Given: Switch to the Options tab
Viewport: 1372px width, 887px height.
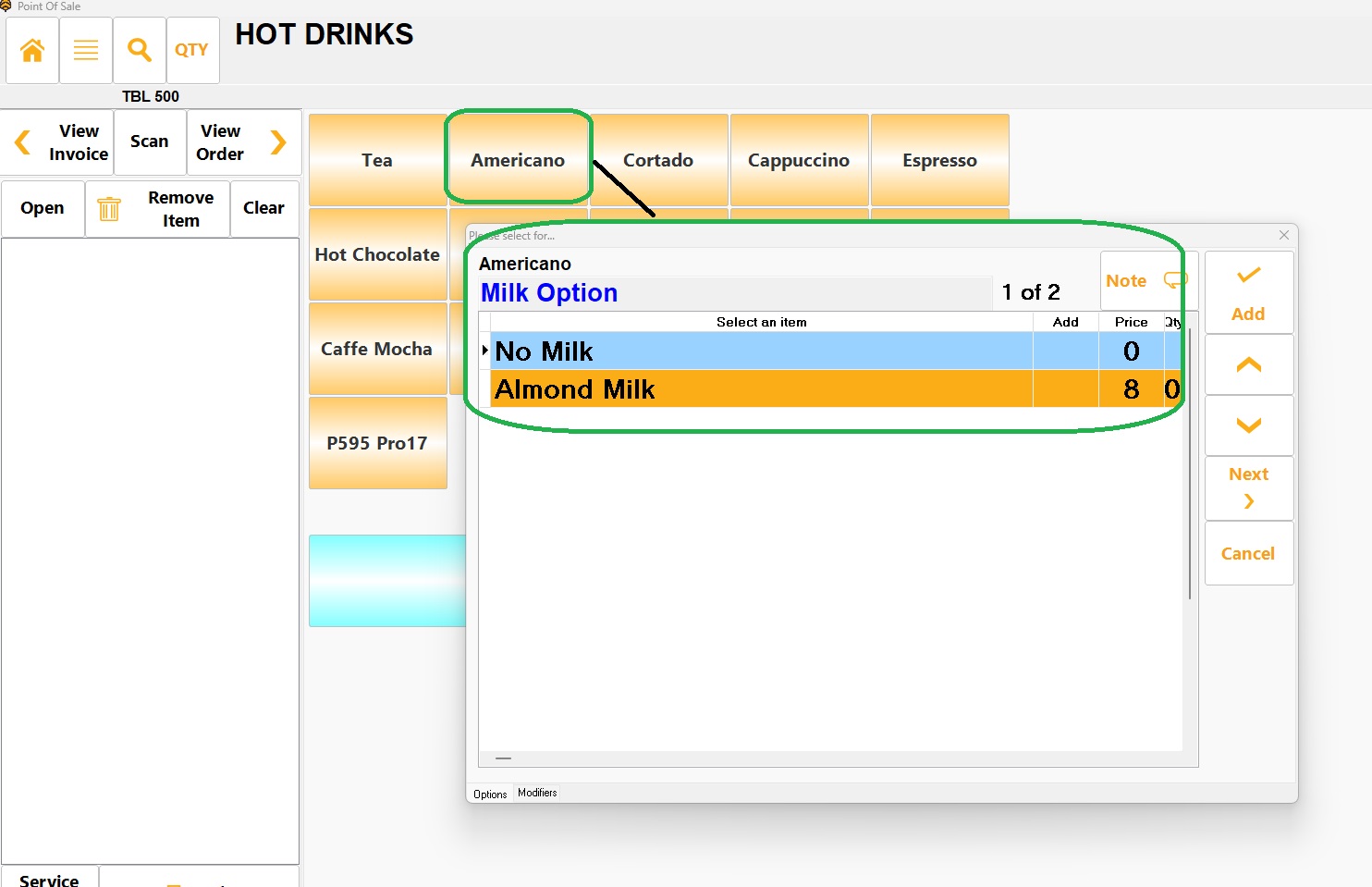Looking at the screenshot, I should (x=490, y=794).
